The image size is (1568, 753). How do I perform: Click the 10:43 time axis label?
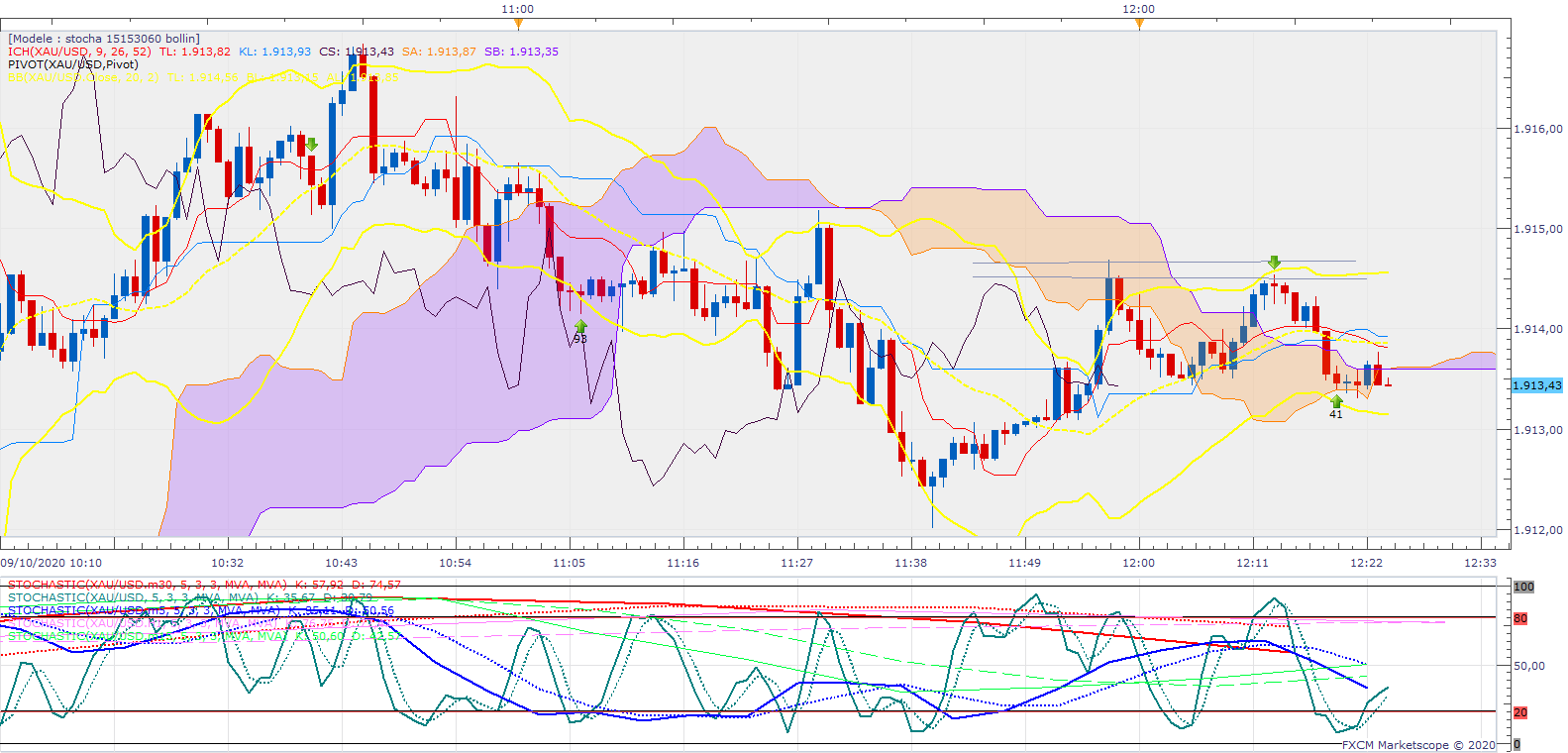coord(342,563)
